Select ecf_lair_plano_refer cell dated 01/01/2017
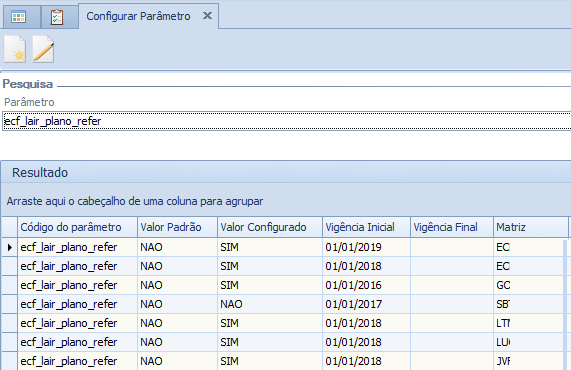 (77, 304)
